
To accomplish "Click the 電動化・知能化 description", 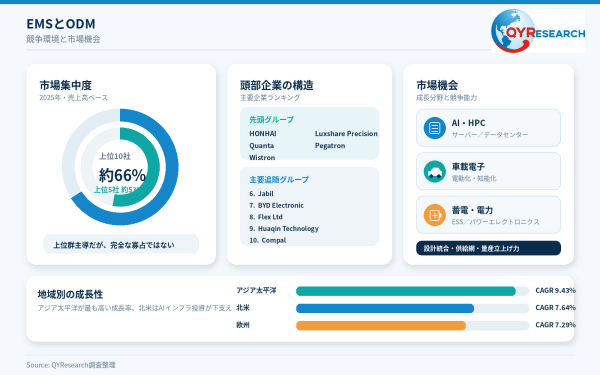I will tap(474, 178).
